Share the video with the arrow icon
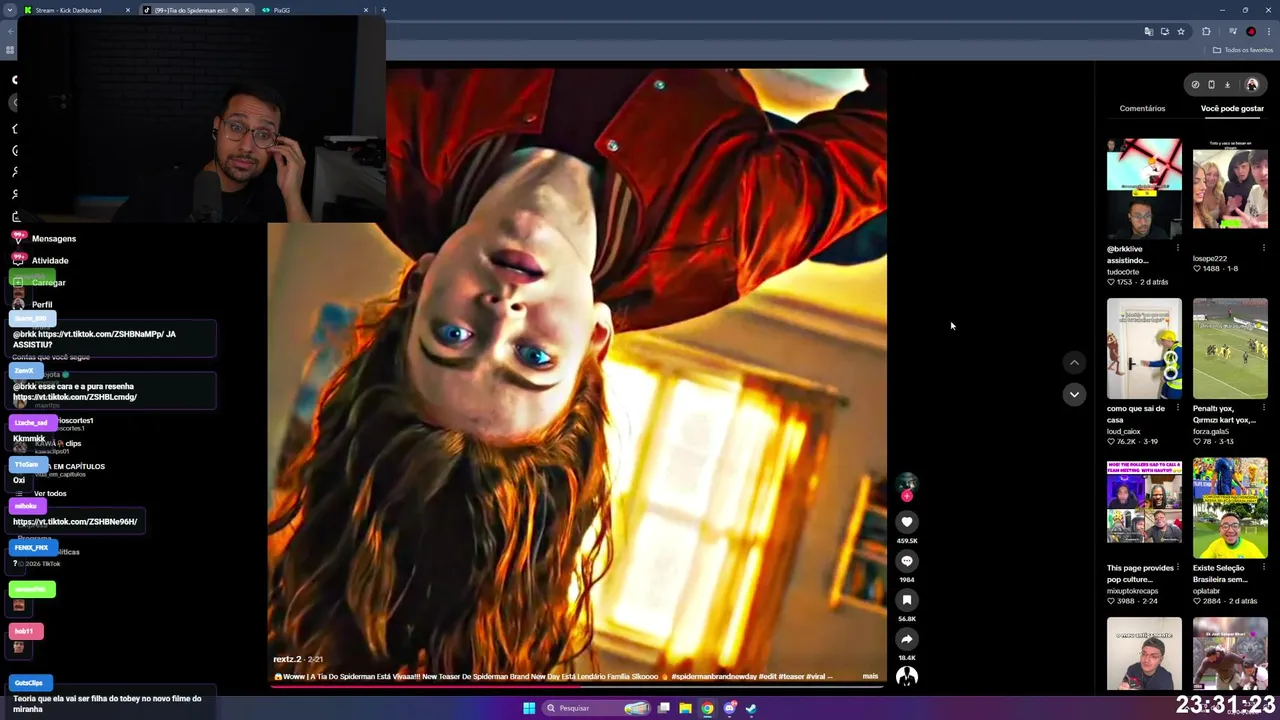The height and width of the screenshot is (720, 1280). (x=907, y=639)
